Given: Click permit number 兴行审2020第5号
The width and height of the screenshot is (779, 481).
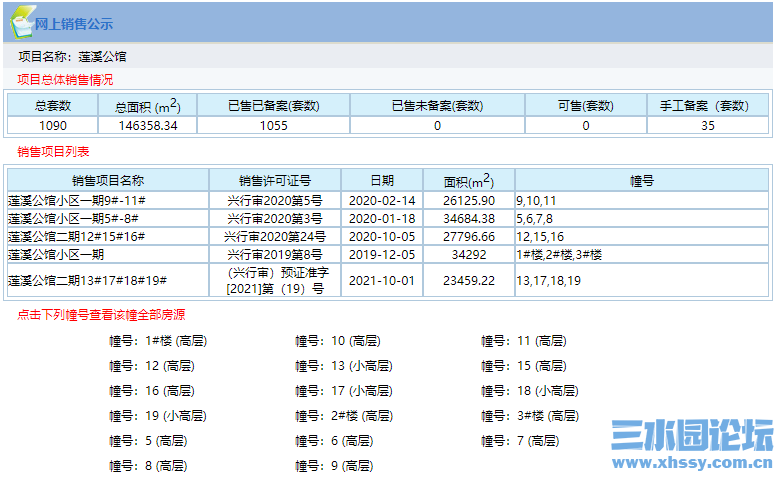Looking at the screenshot, I should click(x=275, y=201).
